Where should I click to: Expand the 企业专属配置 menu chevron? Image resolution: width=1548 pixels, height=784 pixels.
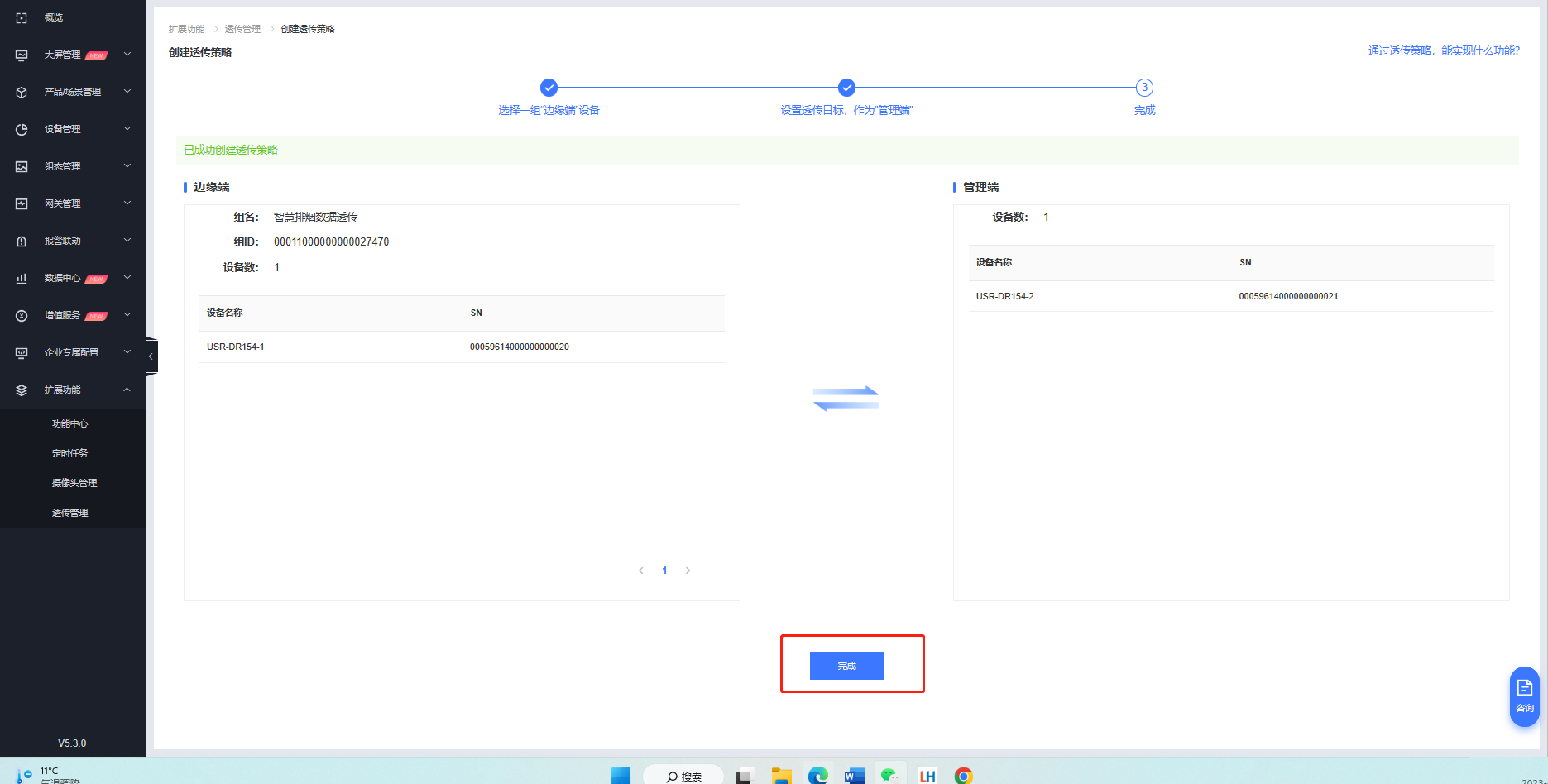point(127,352)
